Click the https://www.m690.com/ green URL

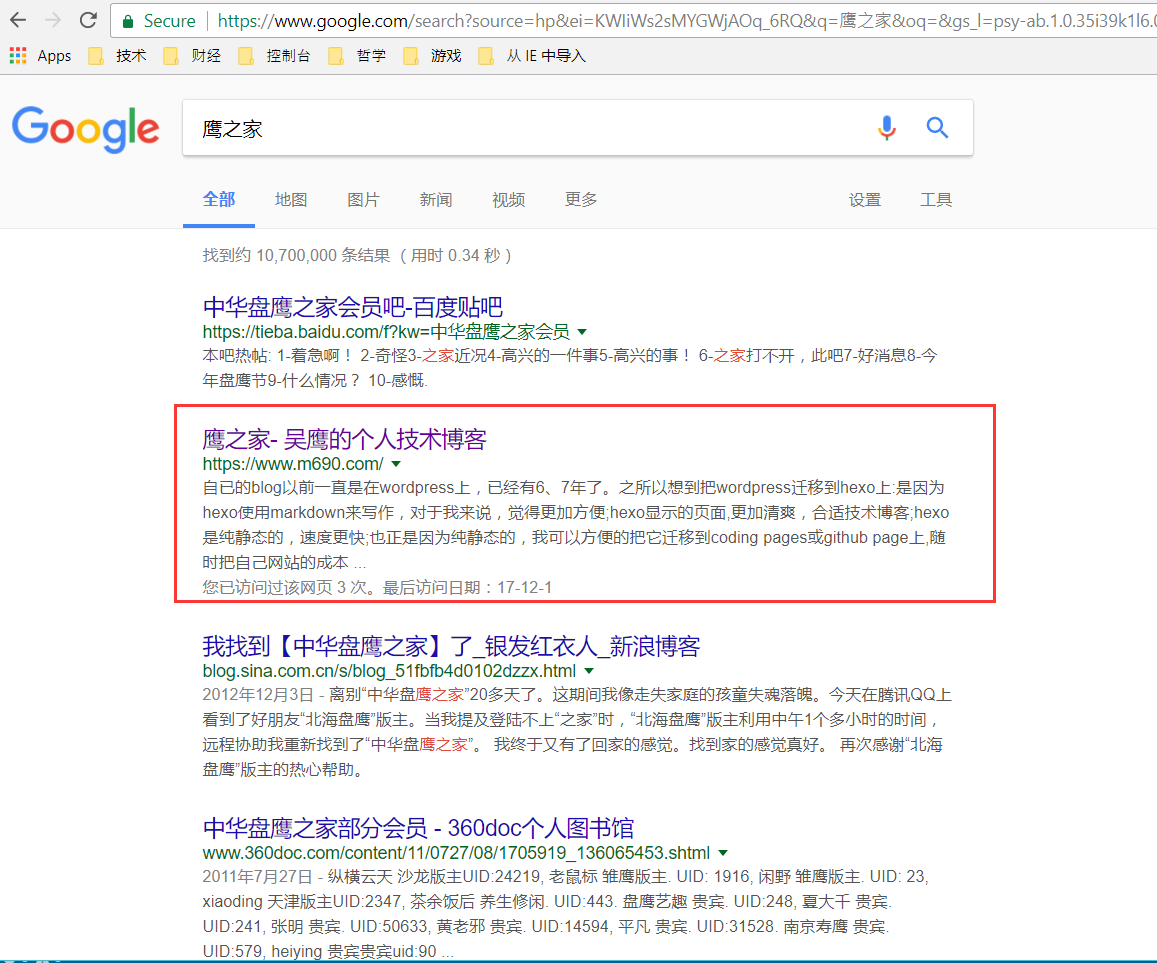293,464
